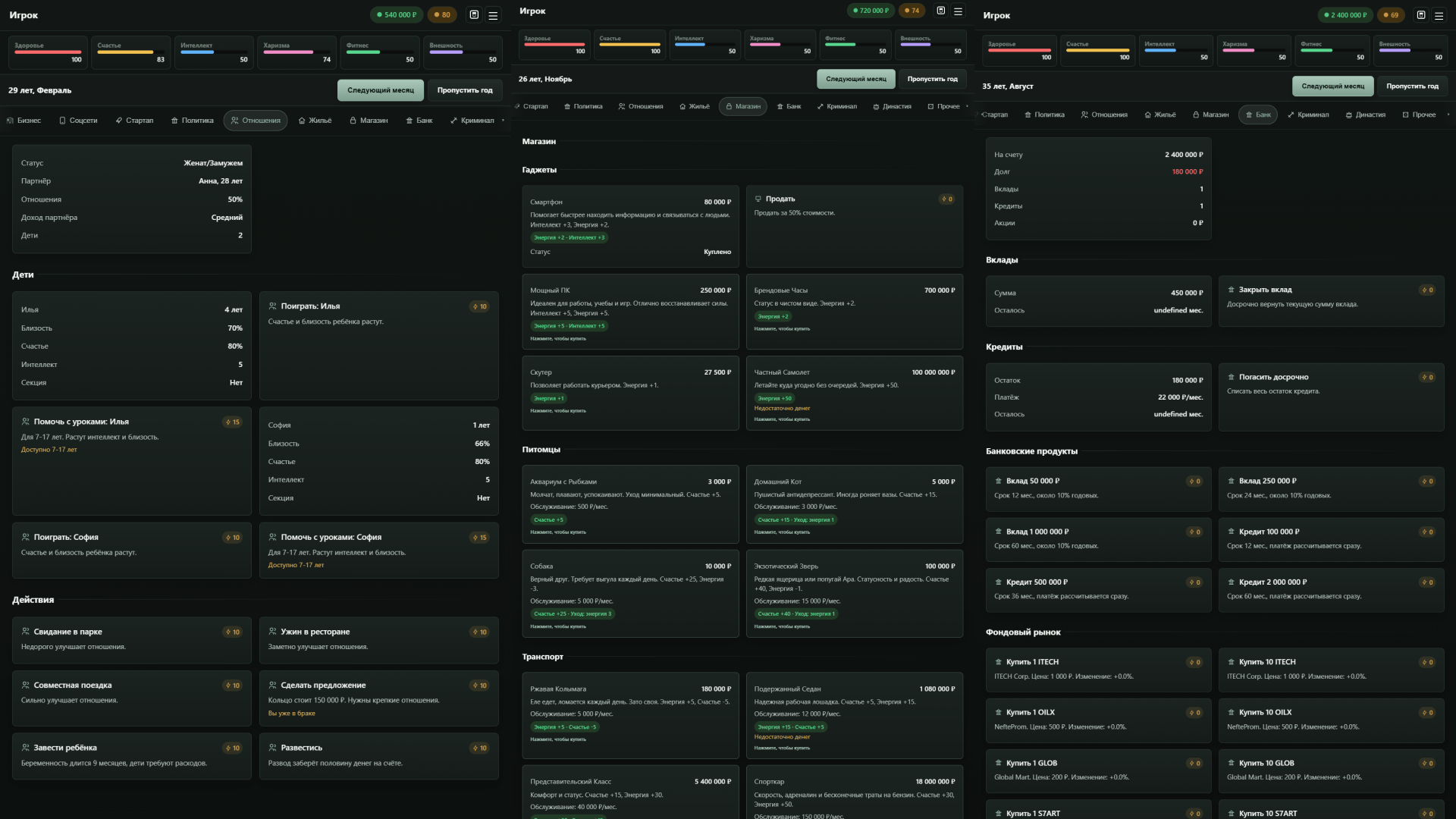Screen dimensions: 1456x819
Task: Click the house icon of Жильё on Relationships screen
Action: click(x=302, y=121)
